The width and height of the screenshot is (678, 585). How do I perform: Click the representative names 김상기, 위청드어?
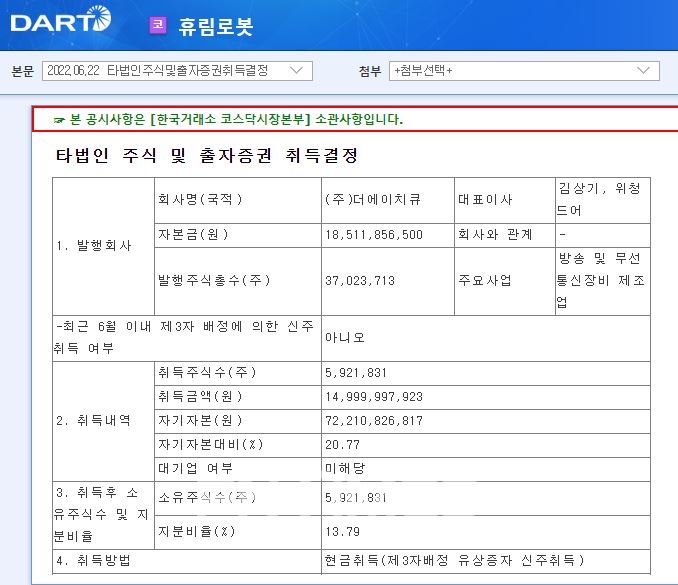point(602,199)
